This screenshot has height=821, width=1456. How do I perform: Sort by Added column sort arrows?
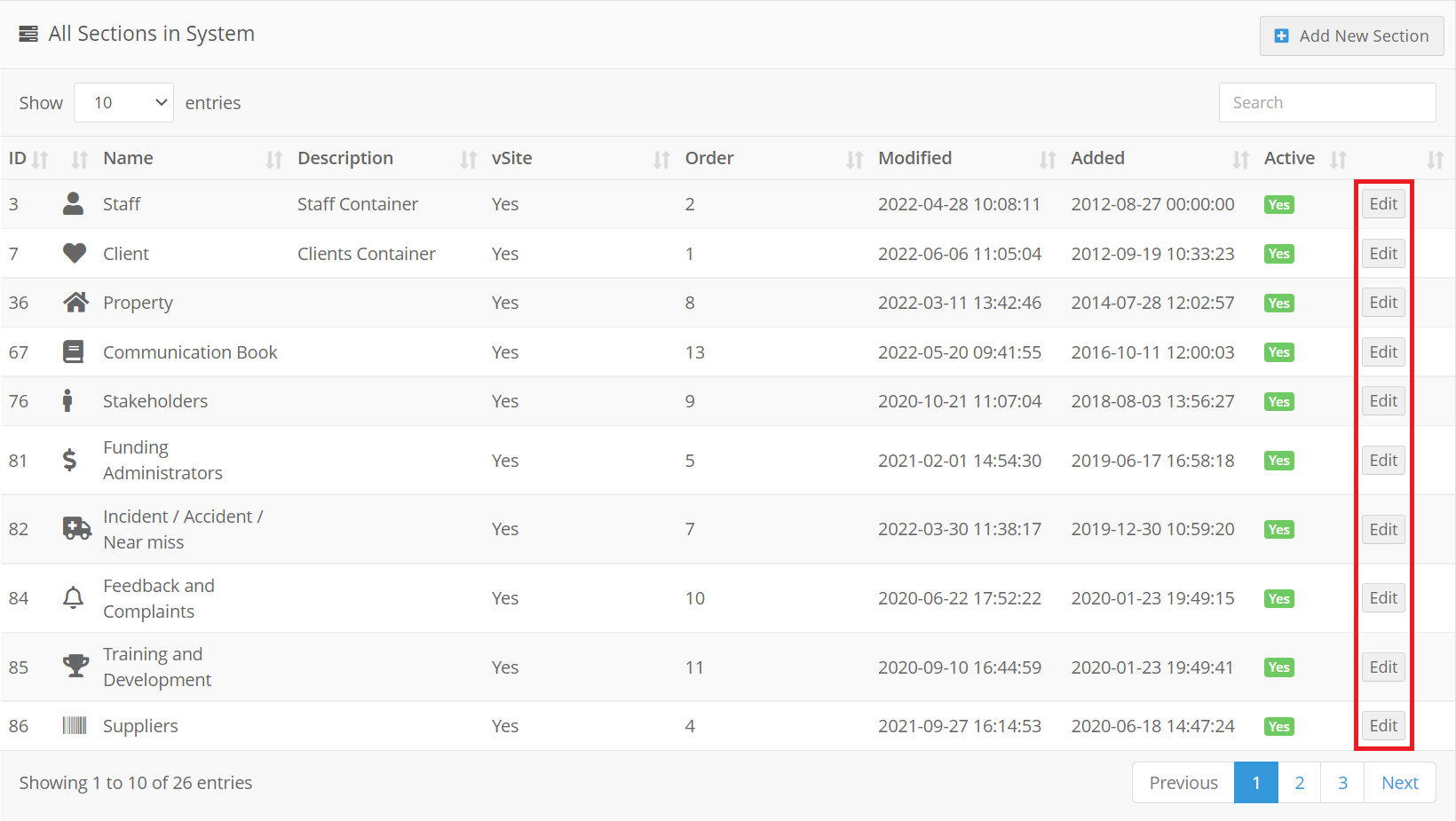1240,160
